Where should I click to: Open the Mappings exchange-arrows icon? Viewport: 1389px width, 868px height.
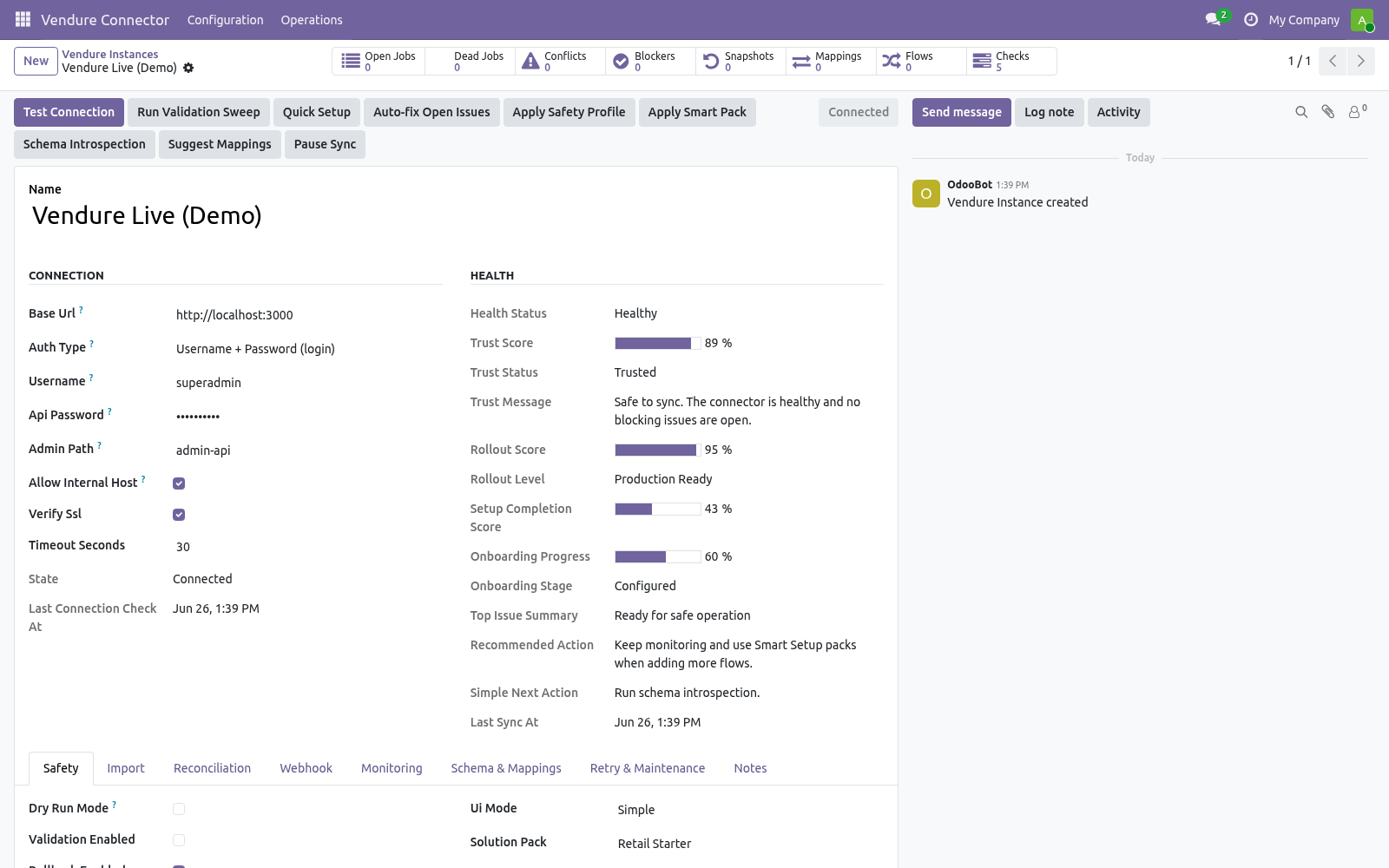(x=801, y=61)
